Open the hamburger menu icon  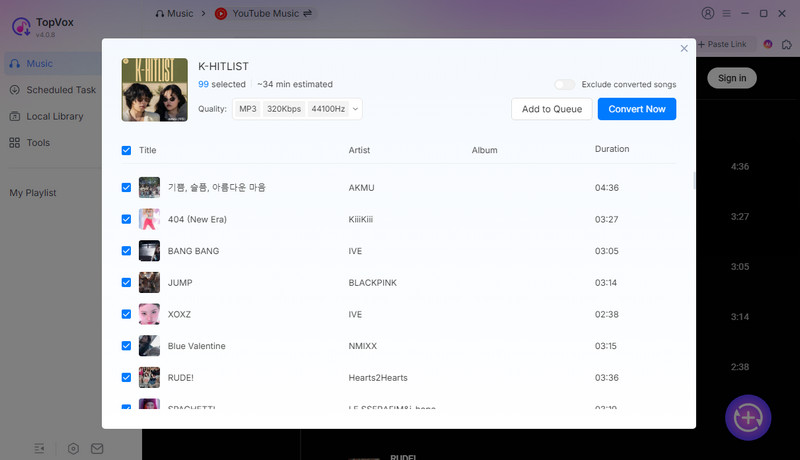click(727, 14)
